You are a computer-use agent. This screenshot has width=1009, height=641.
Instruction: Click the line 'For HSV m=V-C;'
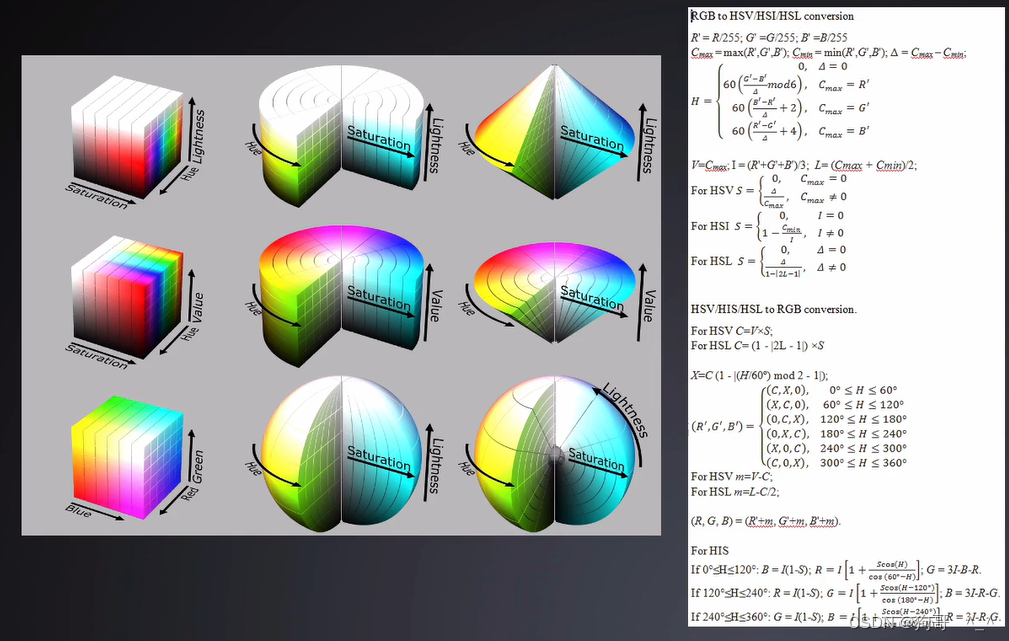coord(732,477)
